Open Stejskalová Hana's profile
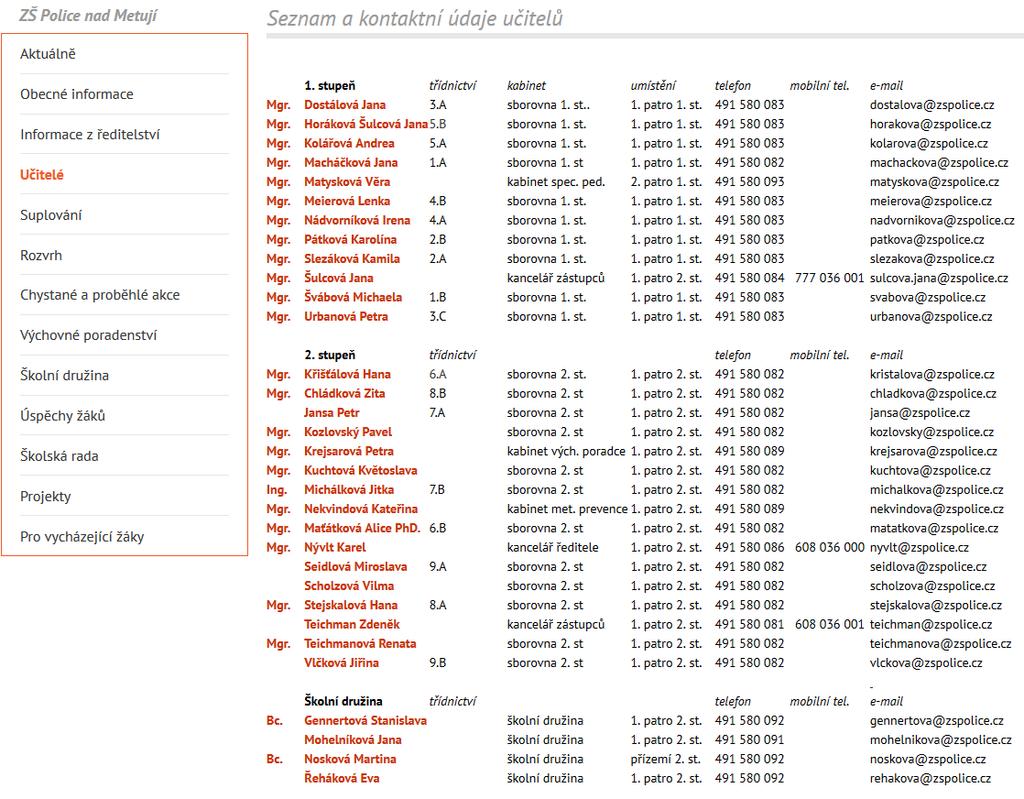This screenshot has width=1024, height=799. pyautogui.click(x=351, y=606)
